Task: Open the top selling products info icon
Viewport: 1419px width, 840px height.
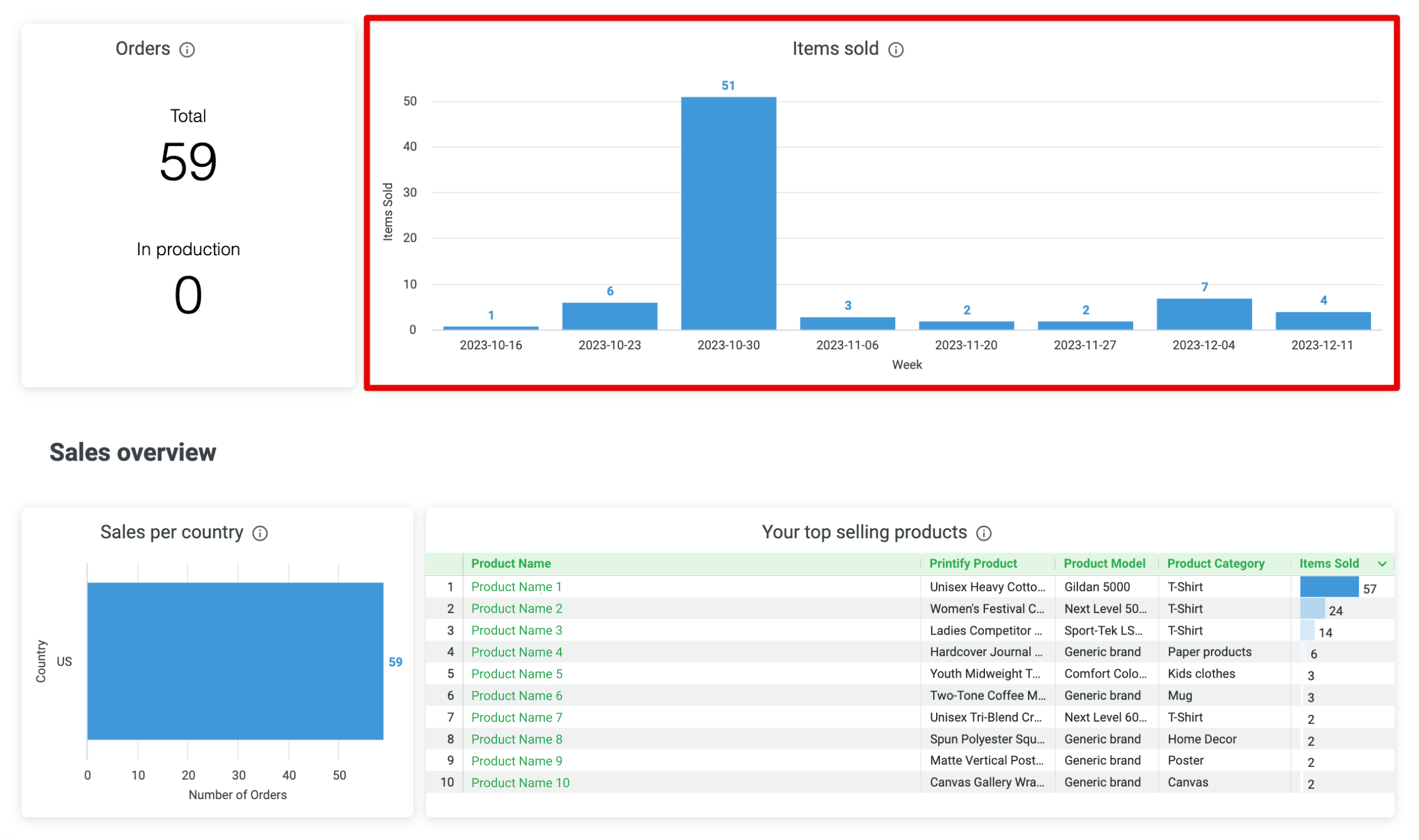Action: 984,533
